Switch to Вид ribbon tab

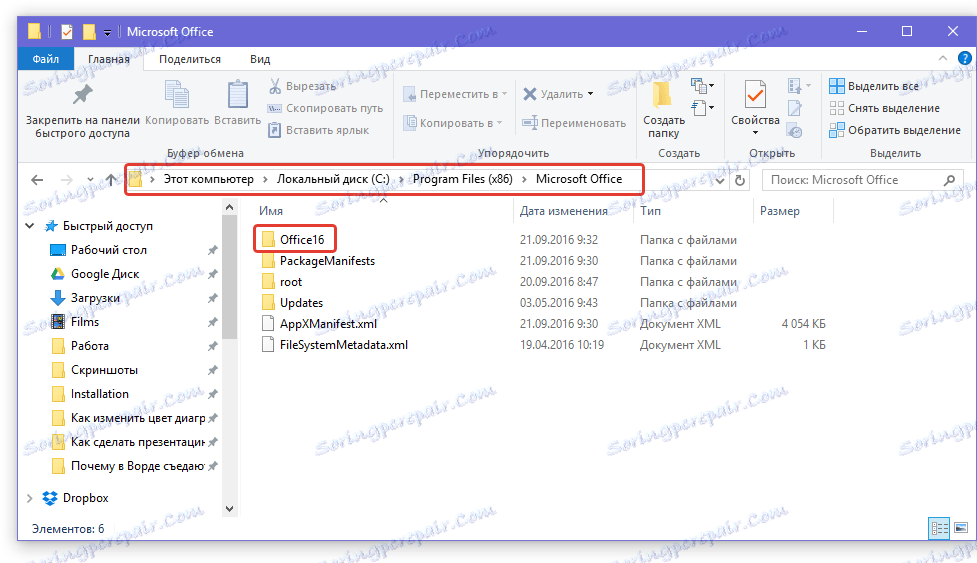260,59
